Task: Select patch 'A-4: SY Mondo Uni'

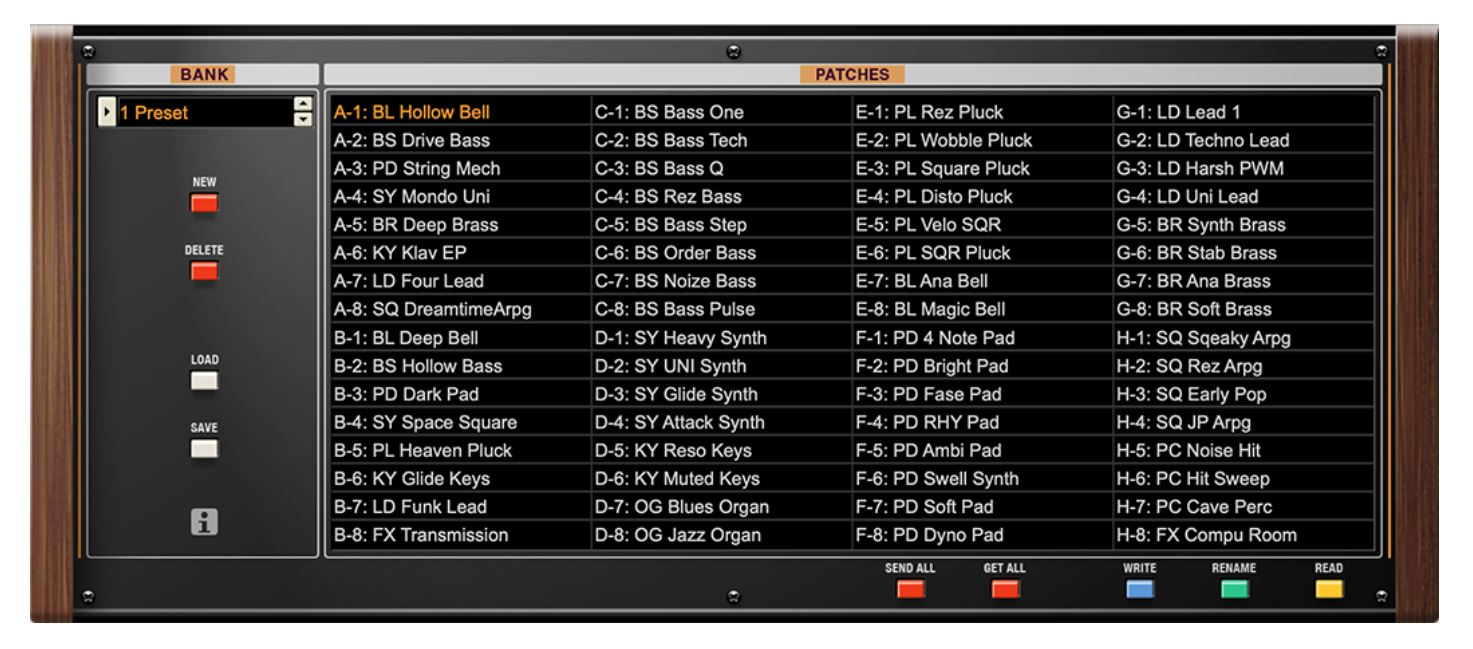Action: click(461, 196)
